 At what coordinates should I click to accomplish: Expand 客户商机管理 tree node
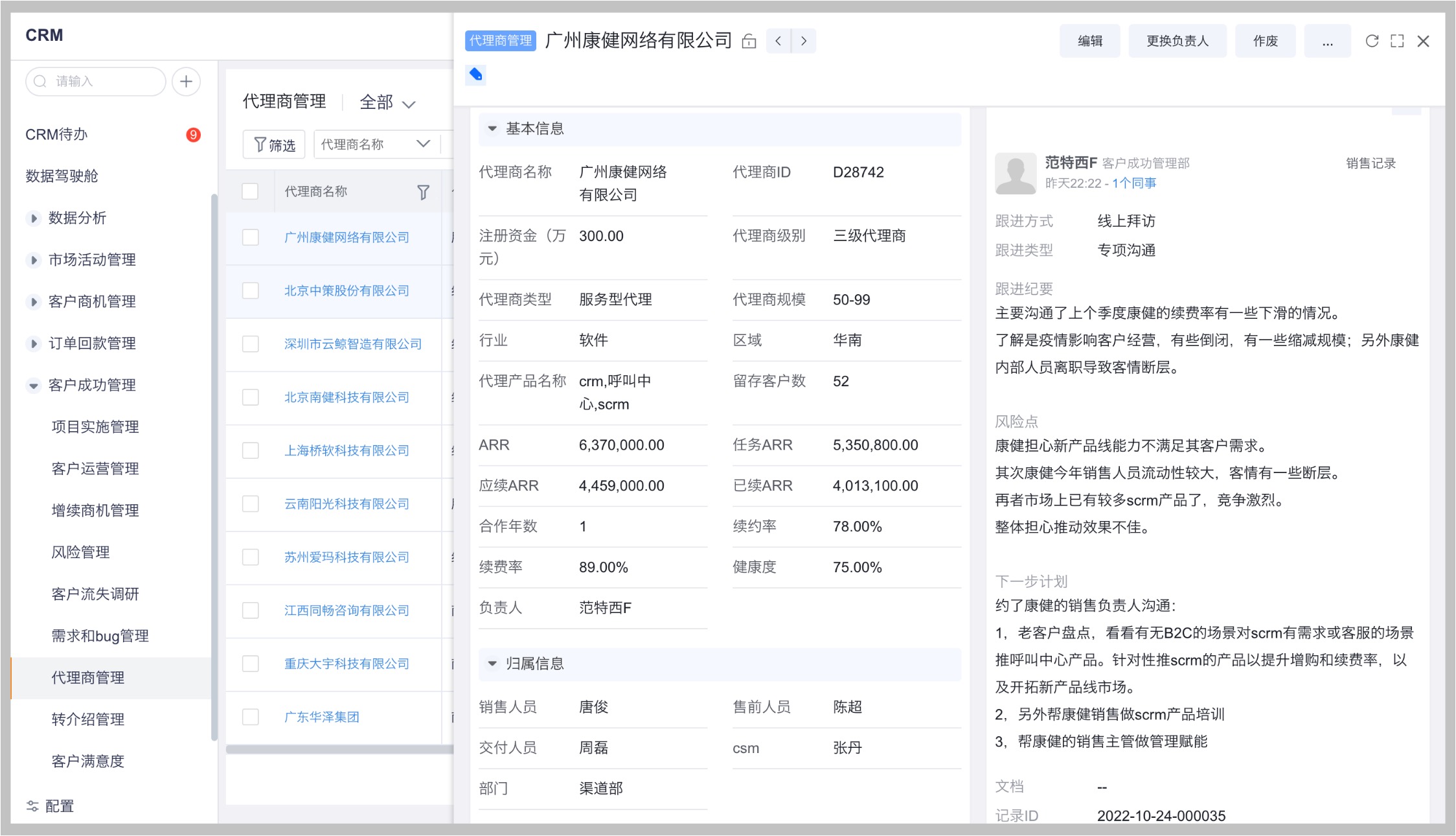pos(33,302)
